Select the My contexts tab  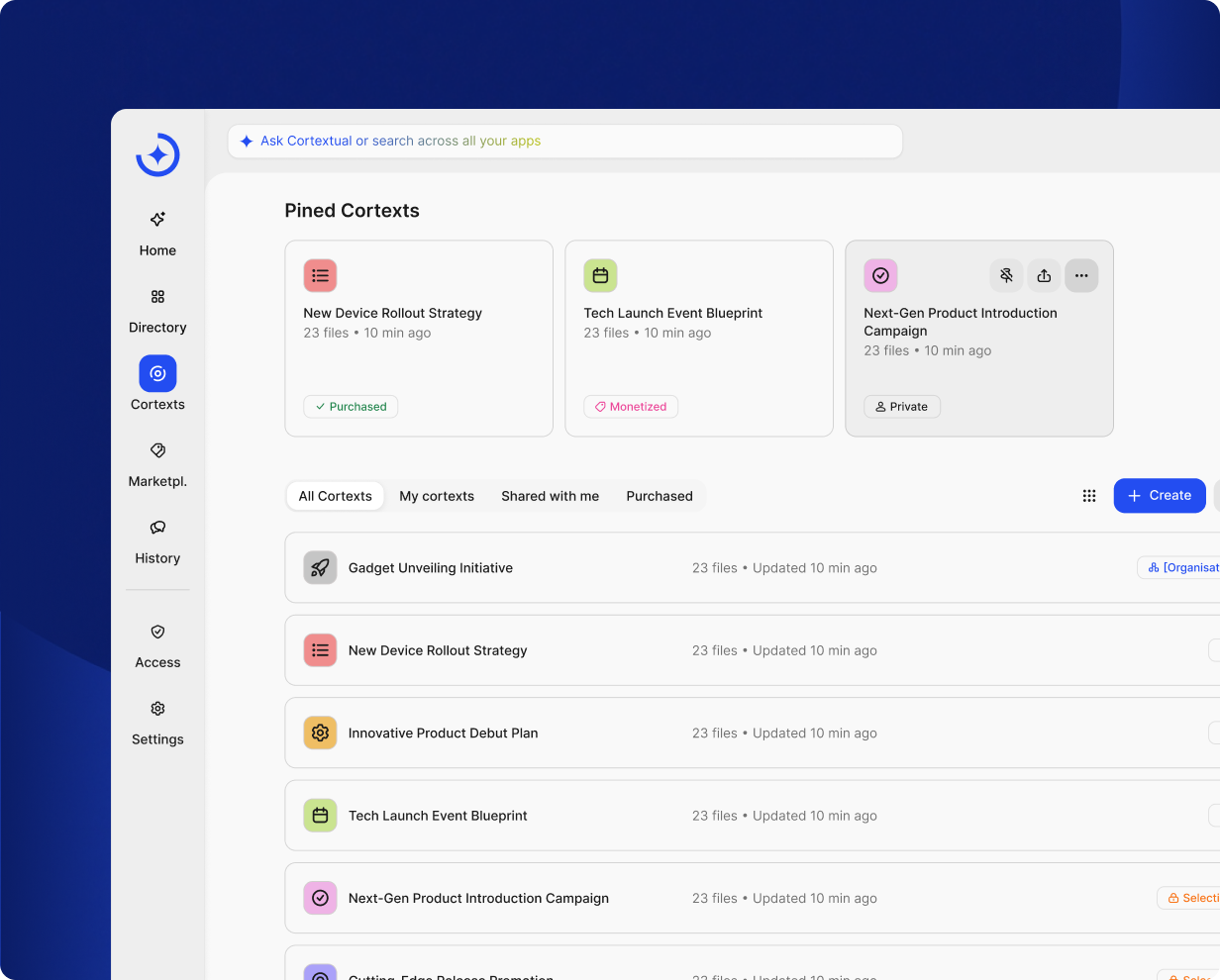437,496
